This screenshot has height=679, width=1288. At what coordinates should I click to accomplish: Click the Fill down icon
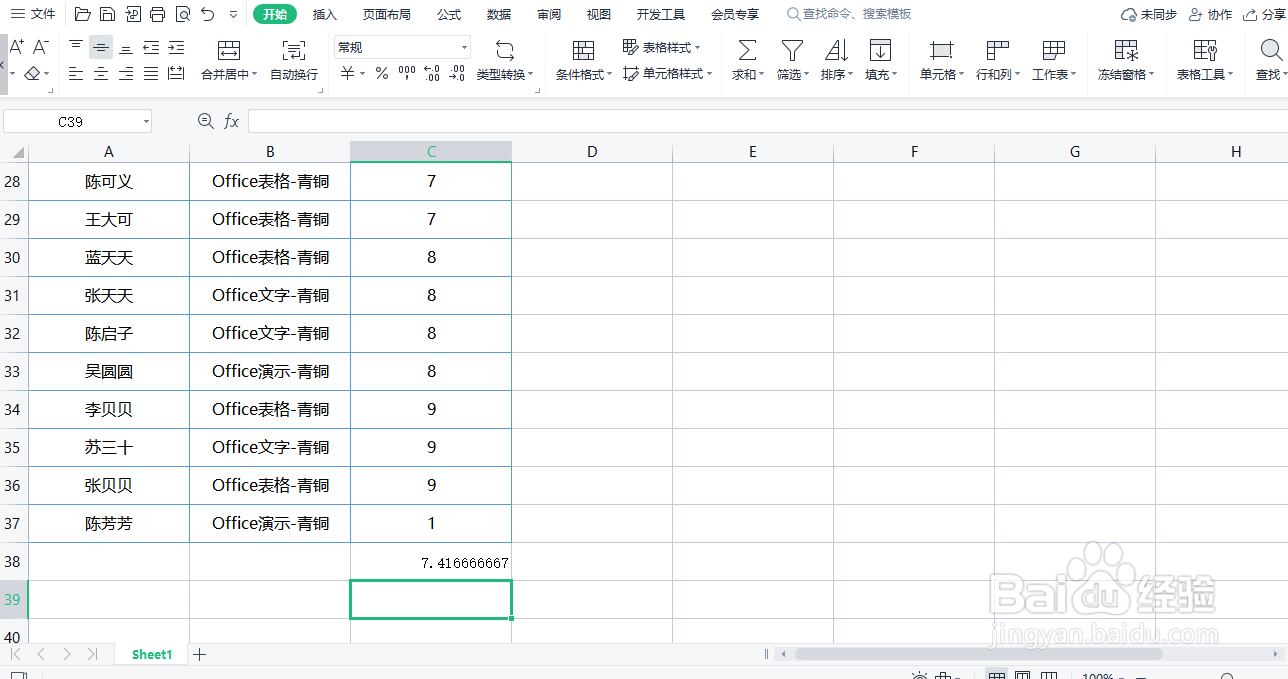(x=880, y=50)
